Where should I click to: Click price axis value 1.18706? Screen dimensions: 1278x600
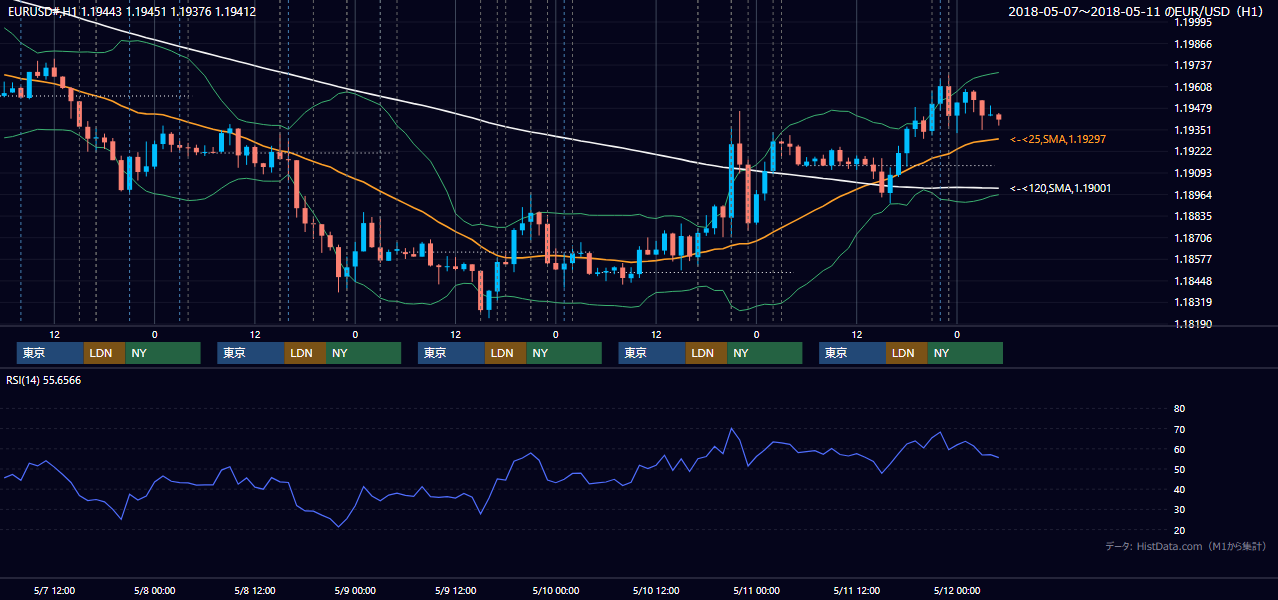pyautogui.click(x=1193, y=238)
